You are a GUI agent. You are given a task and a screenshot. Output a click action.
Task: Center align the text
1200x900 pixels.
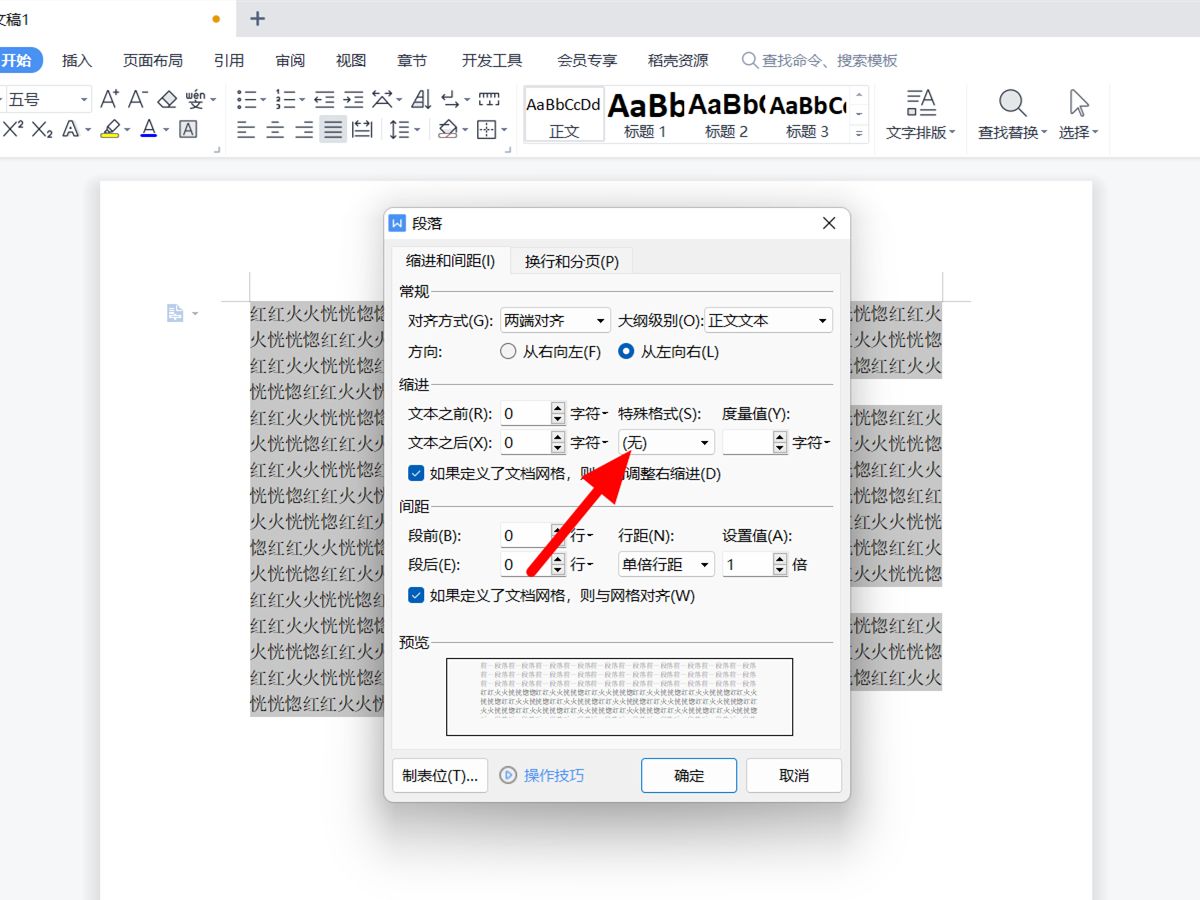click(275, 129)
